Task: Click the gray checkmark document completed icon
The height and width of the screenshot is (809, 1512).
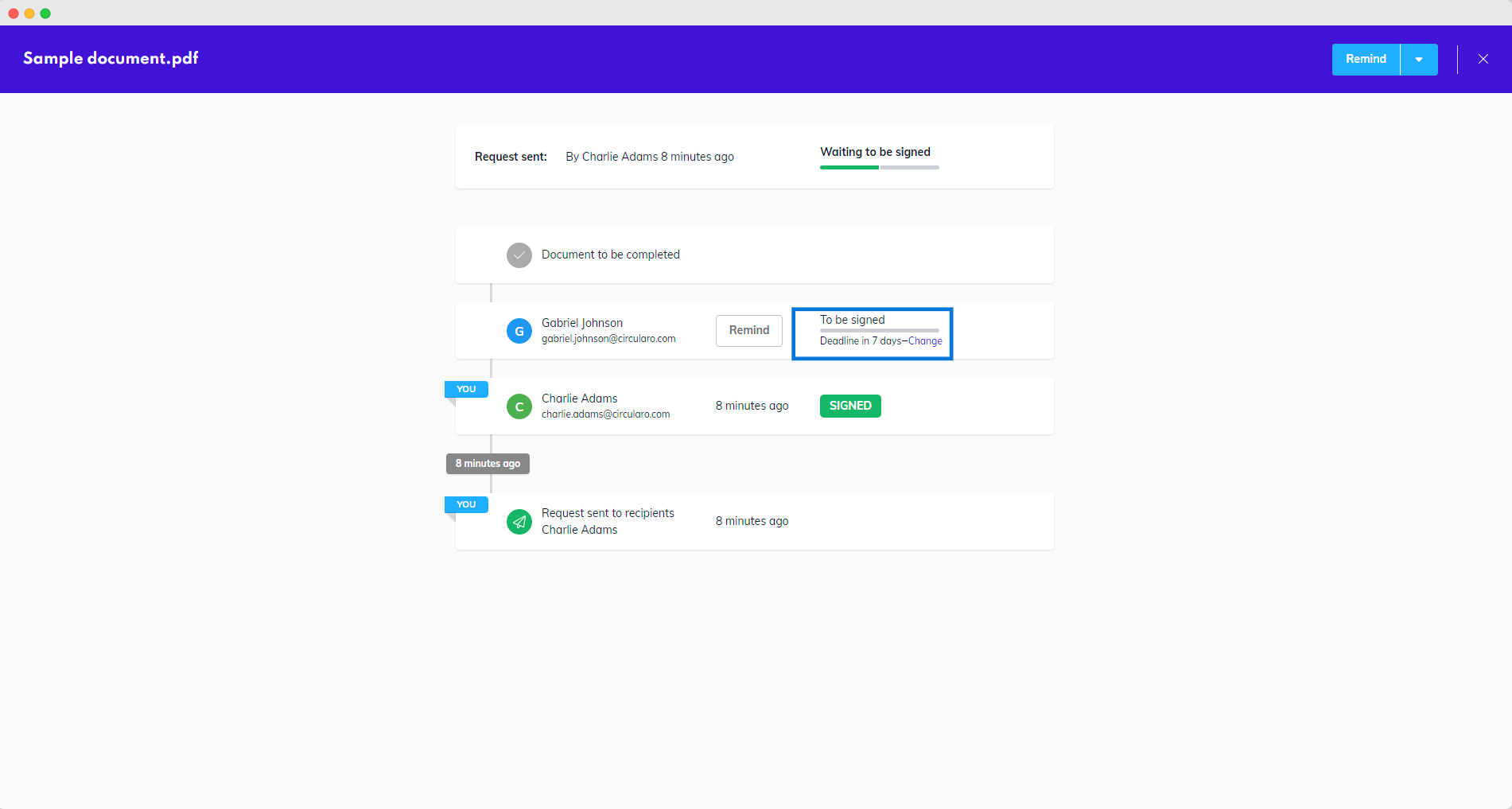Action: point(519,255)
